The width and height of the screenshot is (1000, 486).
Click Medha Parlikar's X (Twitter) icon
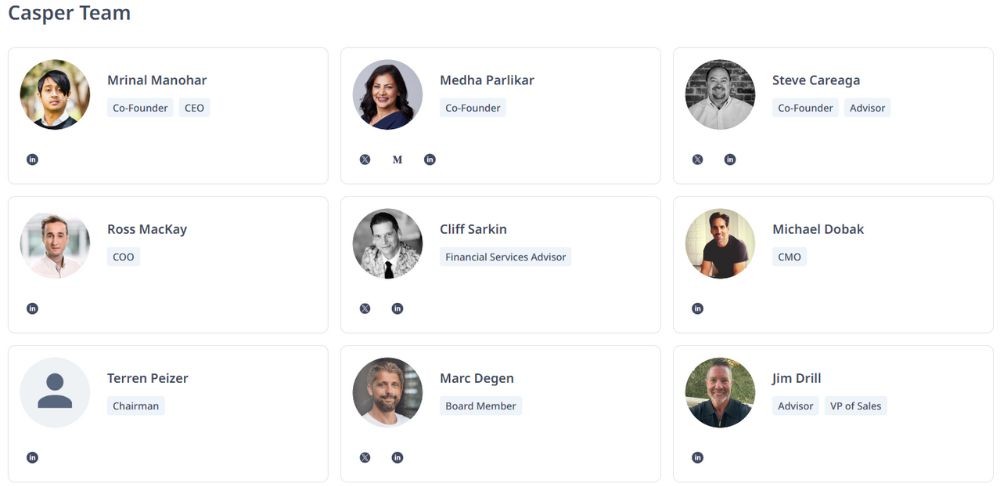[x=365, y=160]
